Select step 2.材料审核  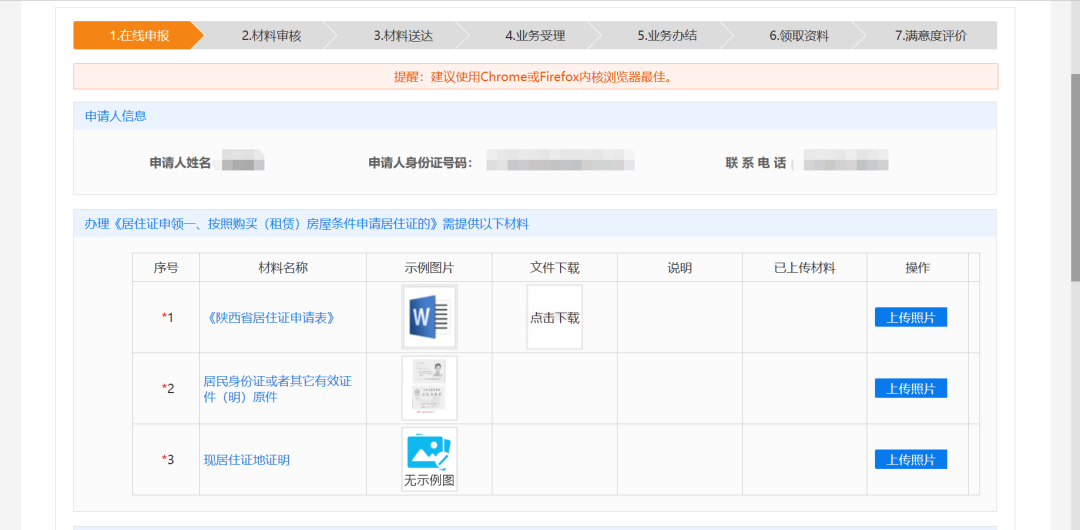click(271, 36)
